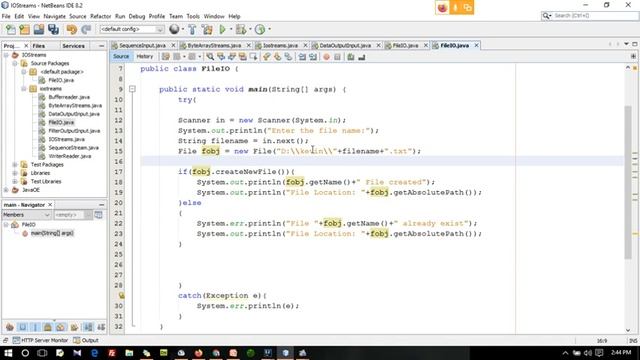The height and width of the screenshot is (360, 640).
Task: Click the Comment editor toolbar icon
Action: coord(351,57)
